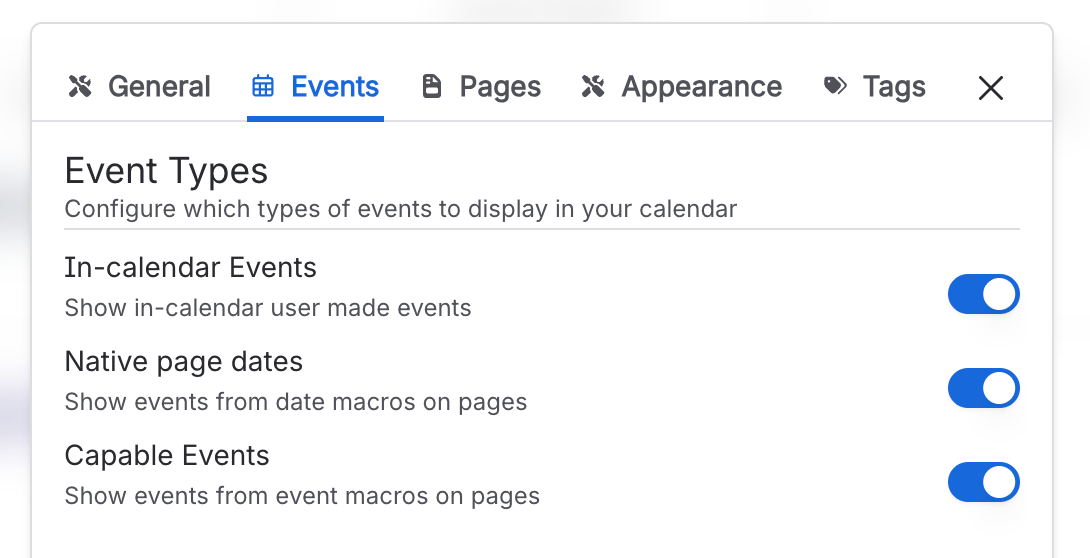Screen dimensions: 1090x558
Task: Select the Events tab label
Action: point(335,87)
